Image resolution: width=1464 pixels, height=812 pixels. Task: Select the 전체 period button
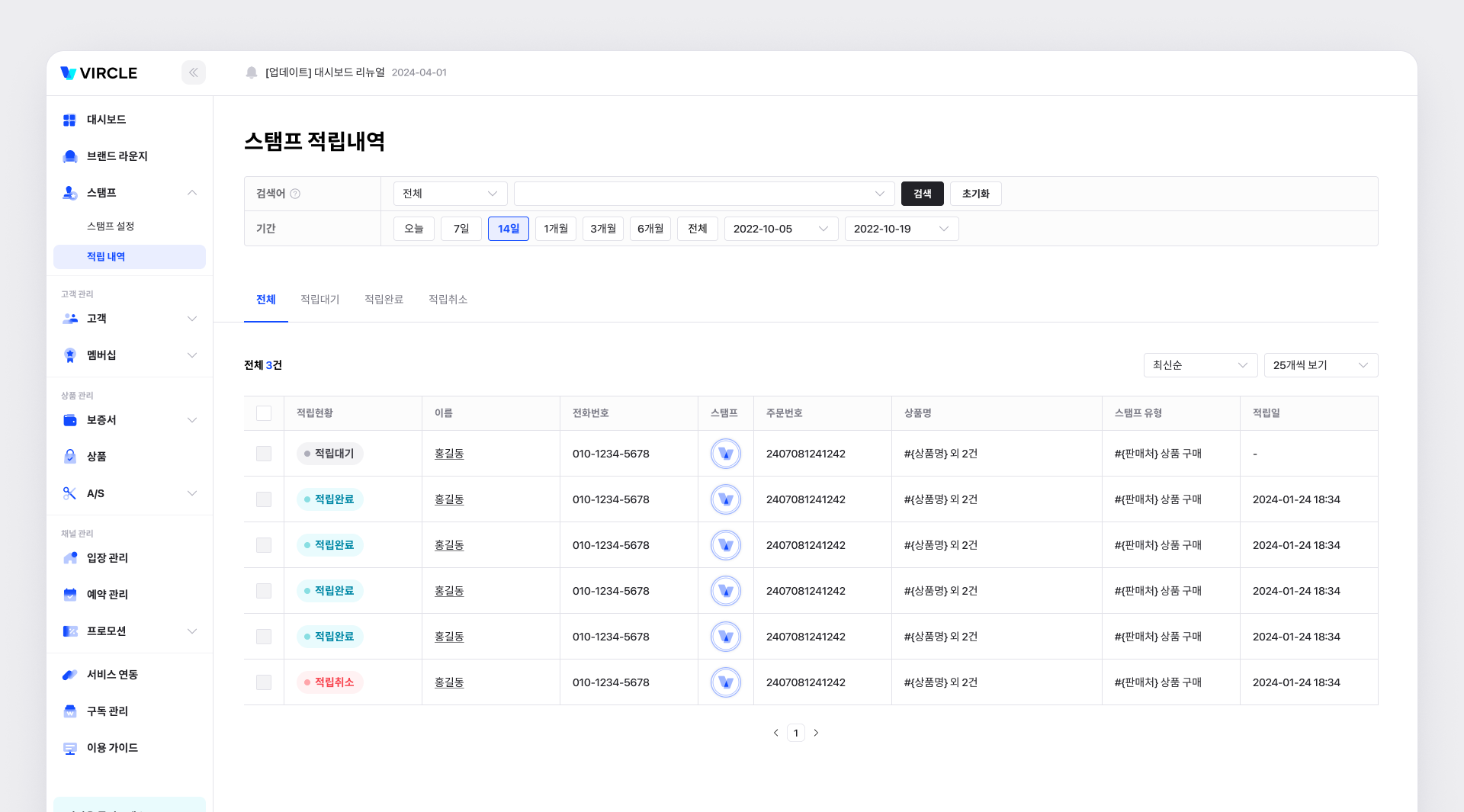click(x=698, y=229)
